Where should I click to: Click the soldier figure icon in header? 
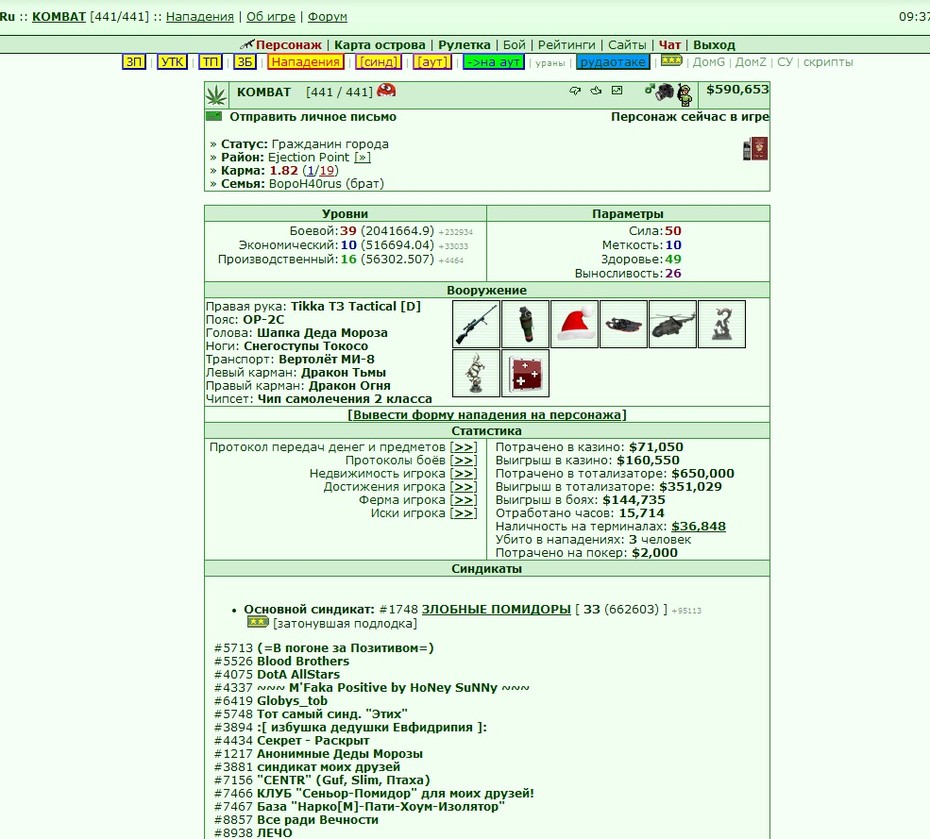(685, 95)
